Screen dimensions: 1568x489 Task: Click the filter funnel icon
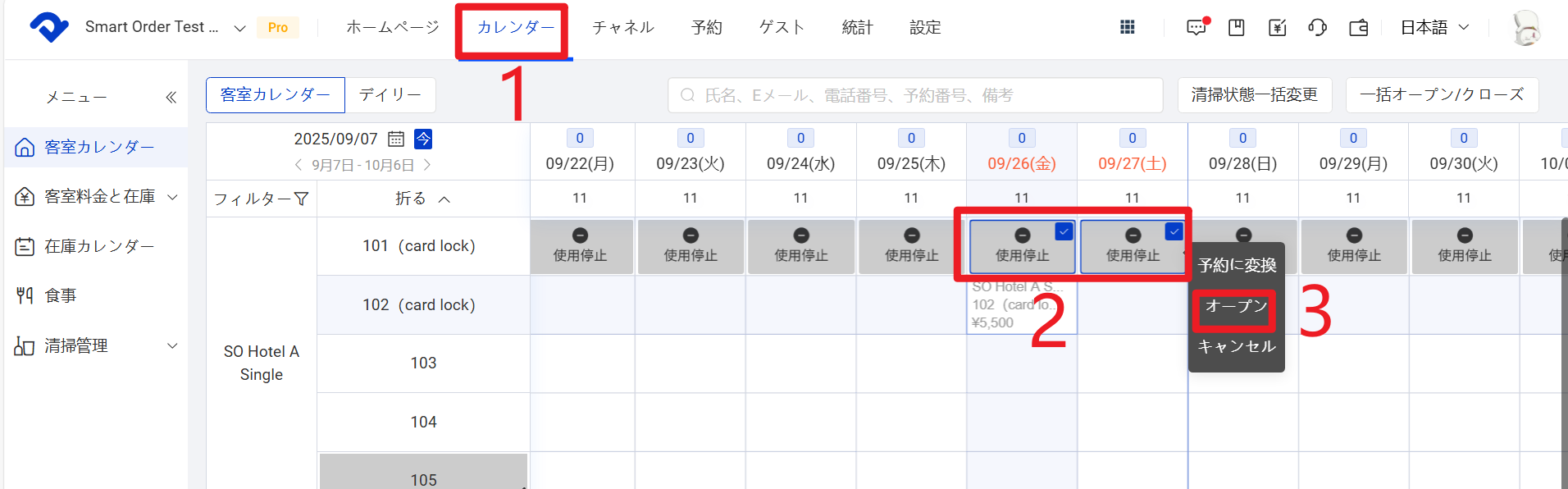(301, 199)
